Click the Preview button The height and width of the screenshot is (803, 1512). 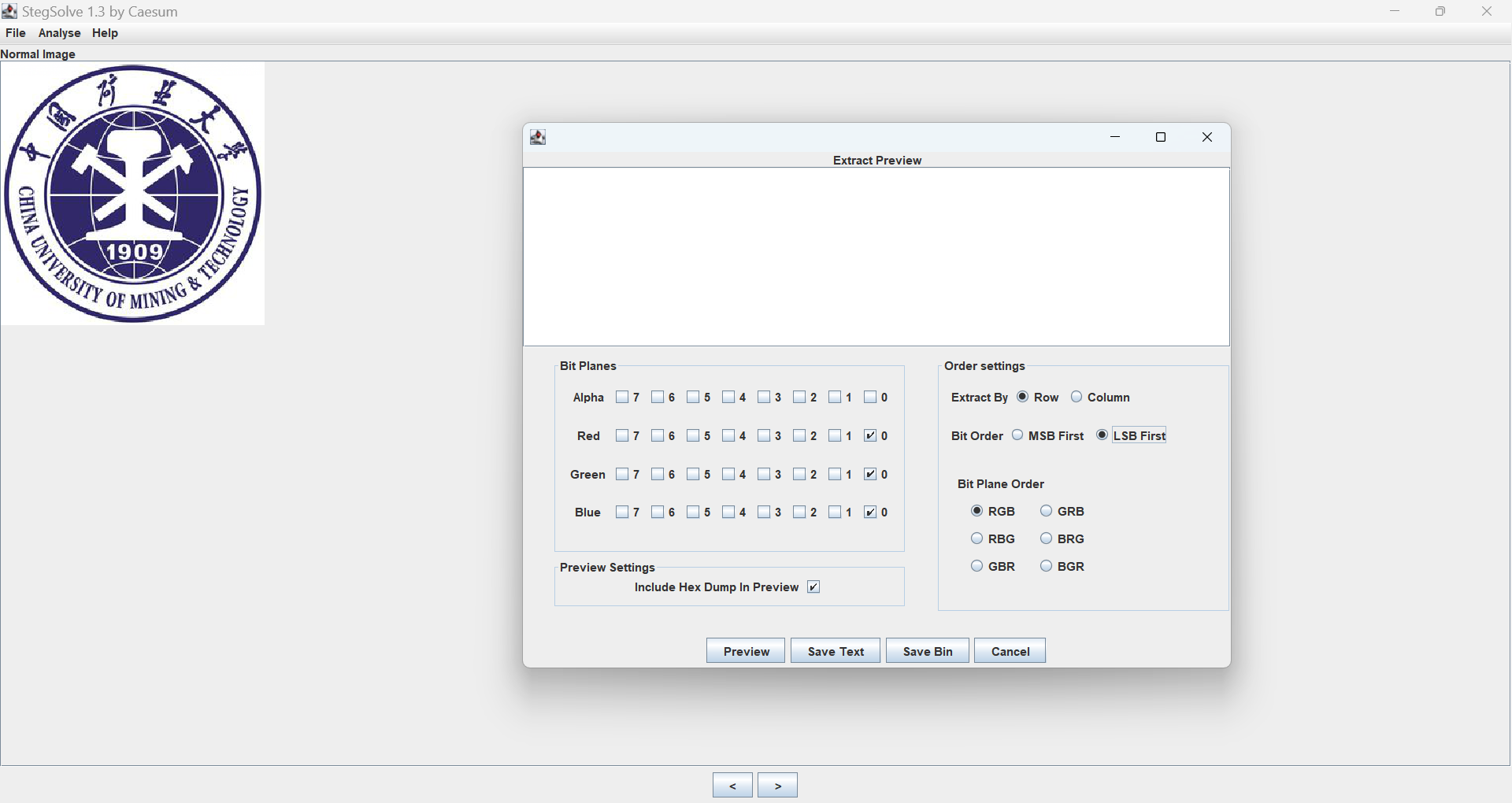click(746, 651)
